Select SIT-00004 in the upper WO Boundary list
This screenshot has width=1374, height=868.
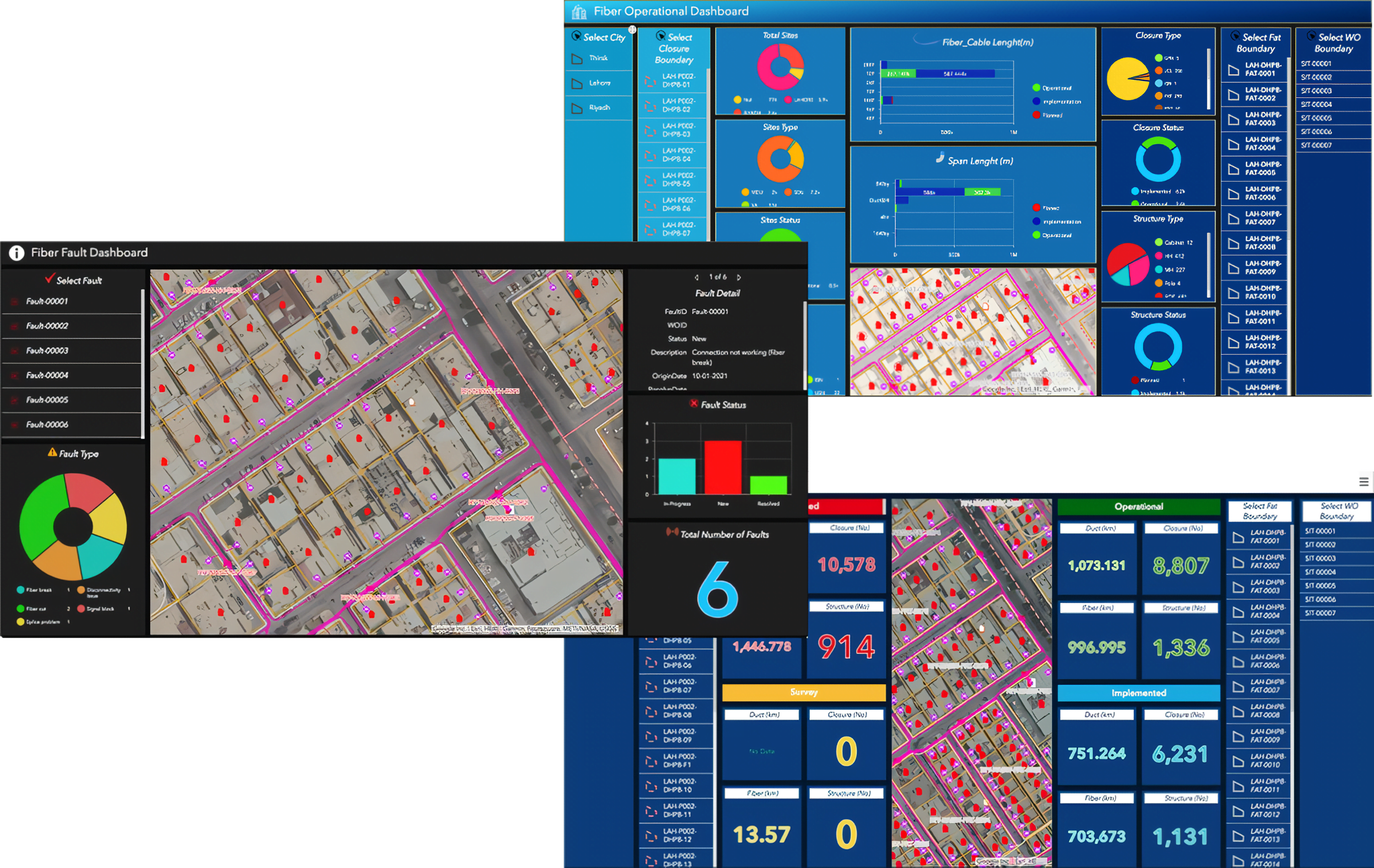[x=1316, y=105]
